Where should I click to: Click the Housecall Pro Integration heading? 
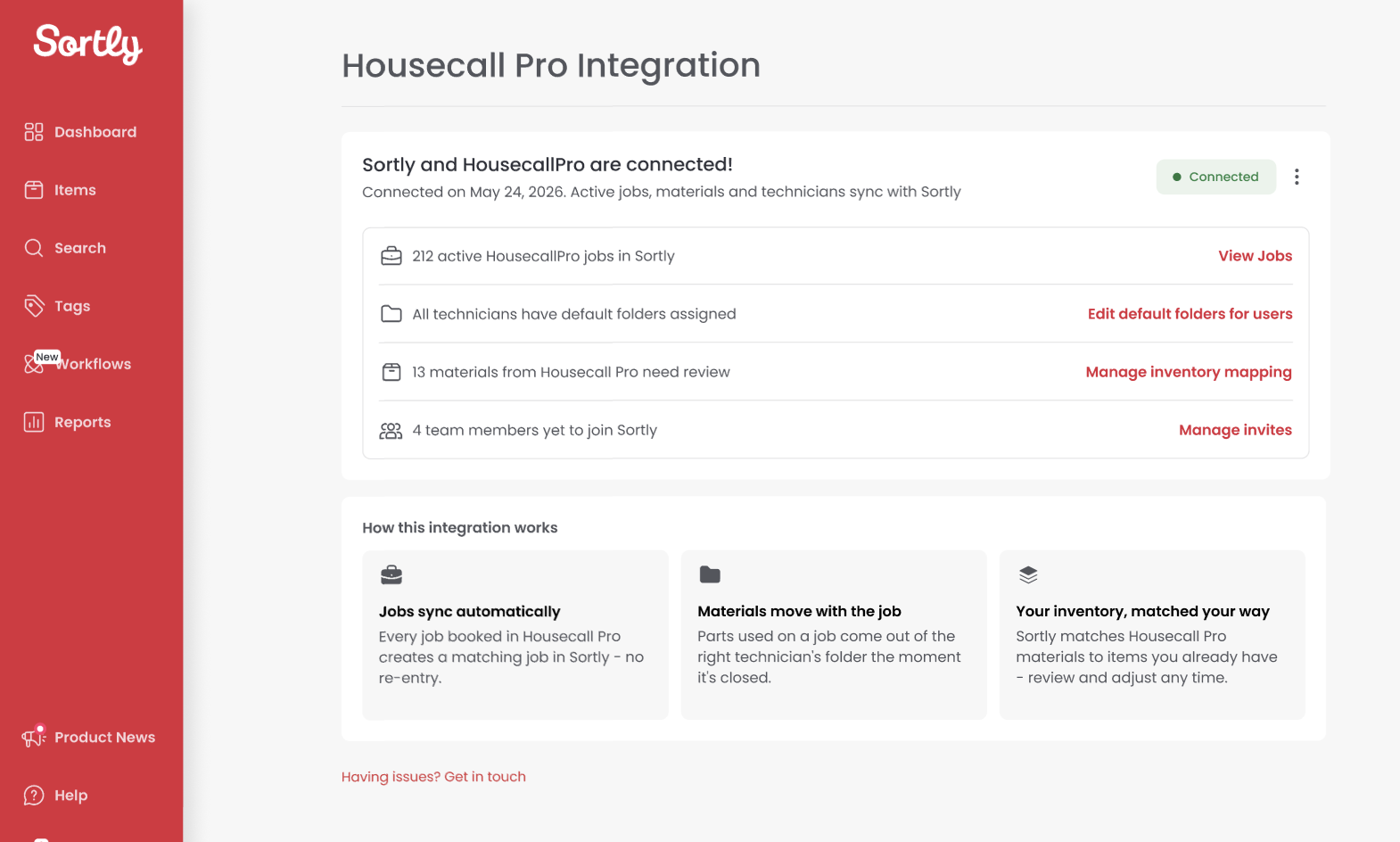[551, 65]
